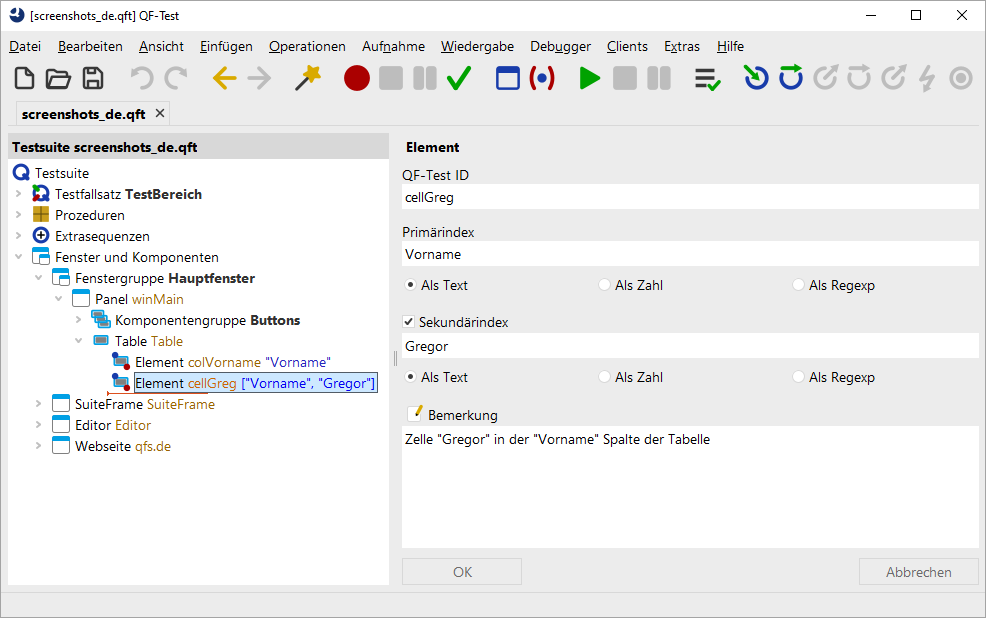Image resolution: width=986 pixels, height=618 pixels.
Task: Click the red brackets record procedures icon
Action: tap(542, 79)
